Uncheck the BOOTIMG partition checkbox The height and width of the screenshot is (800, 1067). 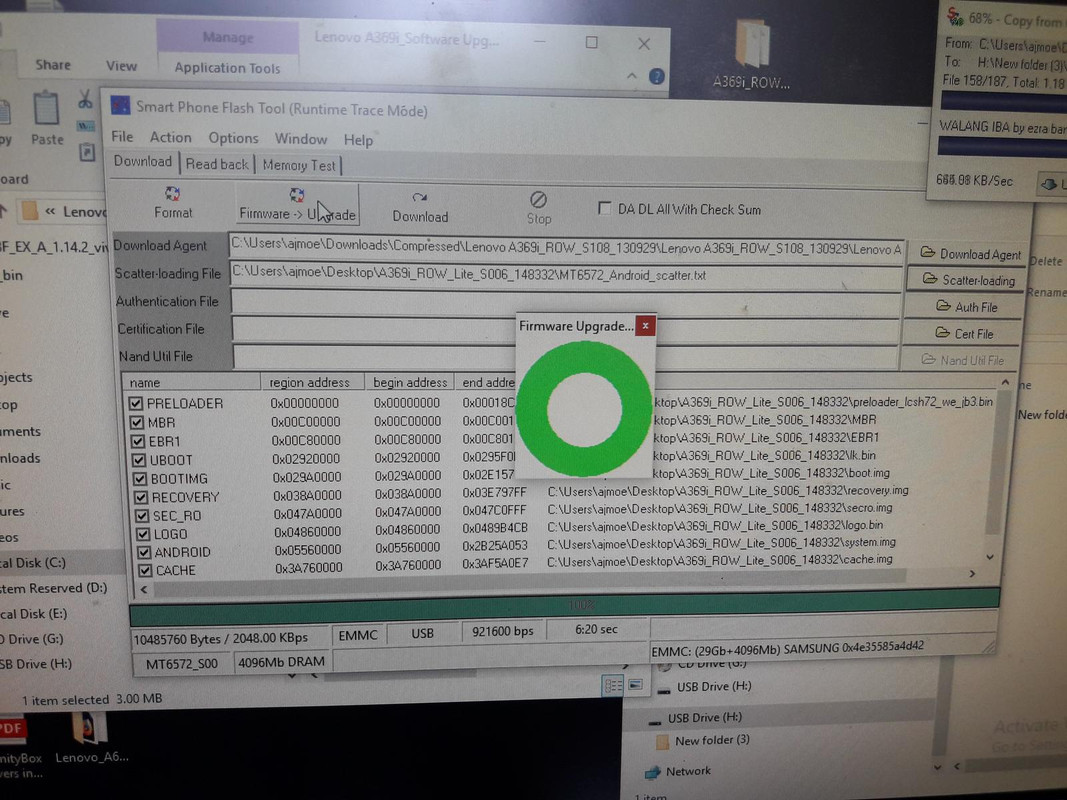(140, 478)
